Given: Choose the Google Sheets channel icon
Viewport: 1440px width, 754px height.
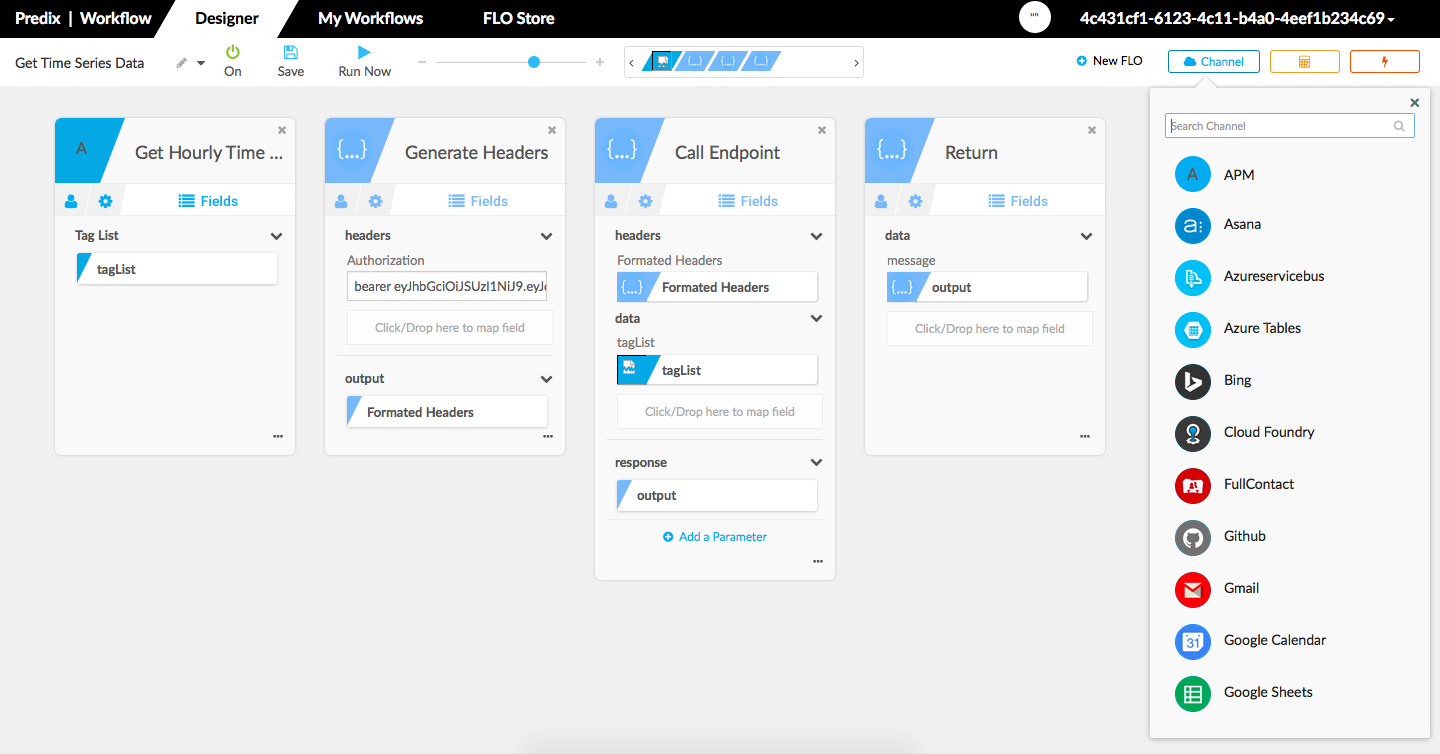Looking at the screenshot, I should coord(1193,693).
